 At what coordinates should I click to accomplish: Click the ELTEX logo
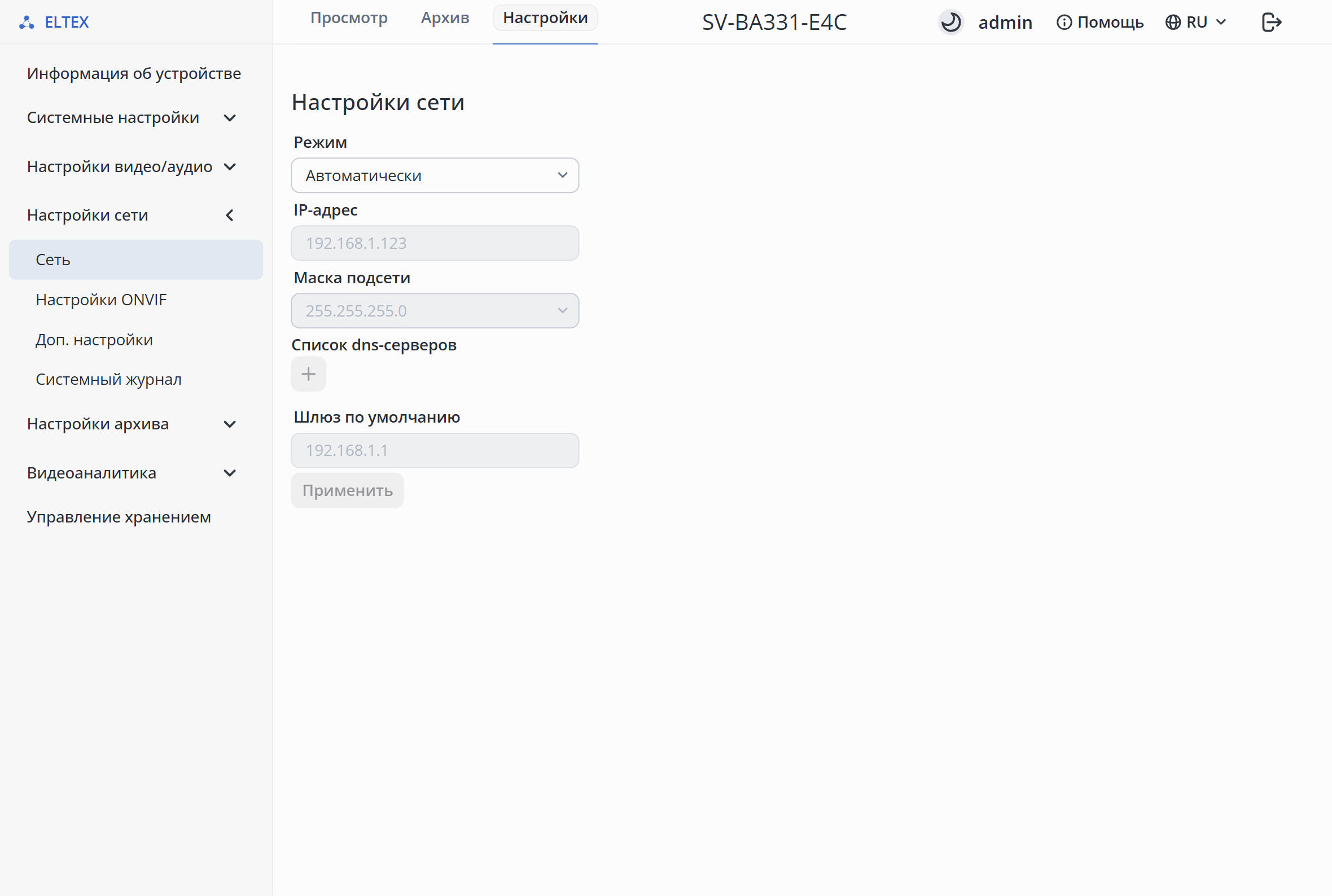(x=54, y=22)
